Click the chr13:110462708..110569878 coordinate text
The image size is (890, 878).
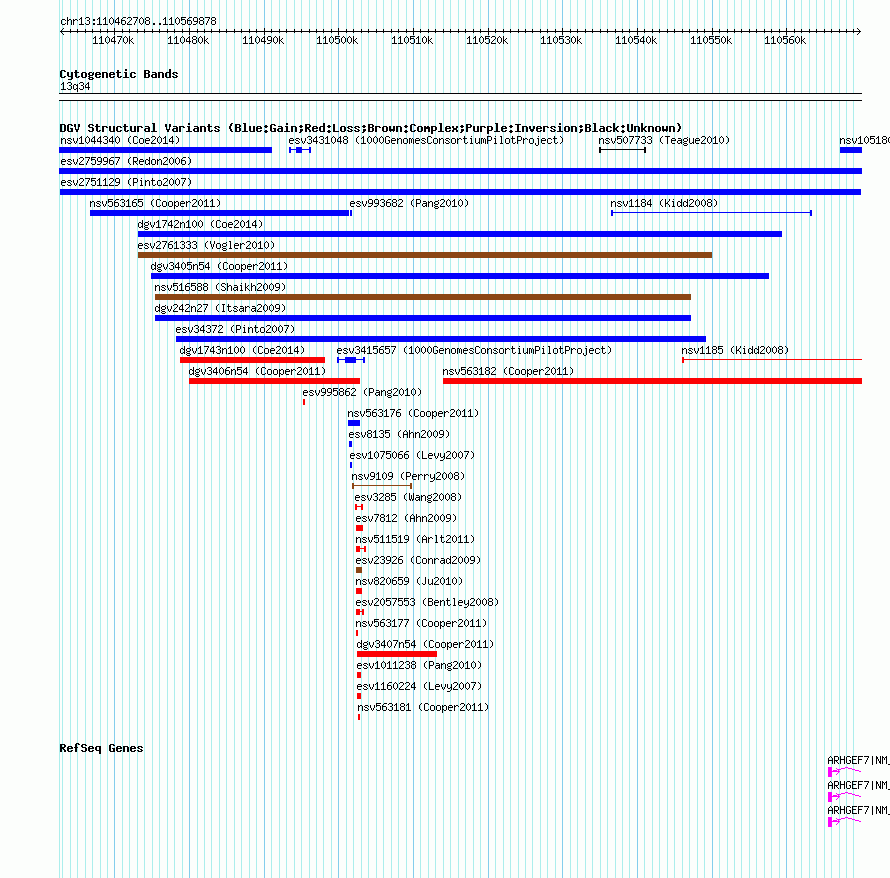pyautogui.click(x=138, y=21)
